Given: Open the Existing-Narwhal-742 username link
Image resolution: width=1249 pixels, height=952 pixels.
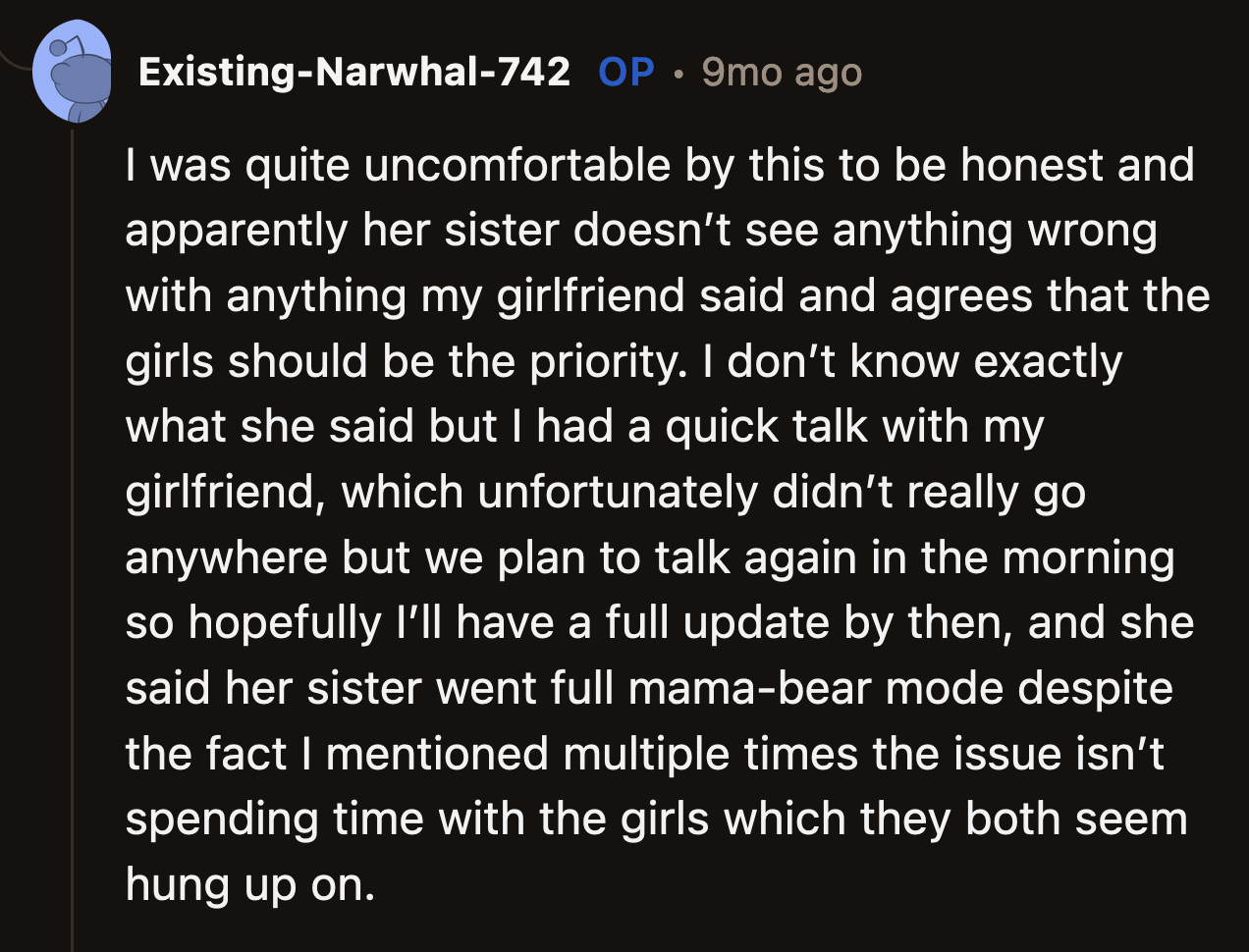Looking at the screenshot, I should pyautogui.click(x=356, y=72).
